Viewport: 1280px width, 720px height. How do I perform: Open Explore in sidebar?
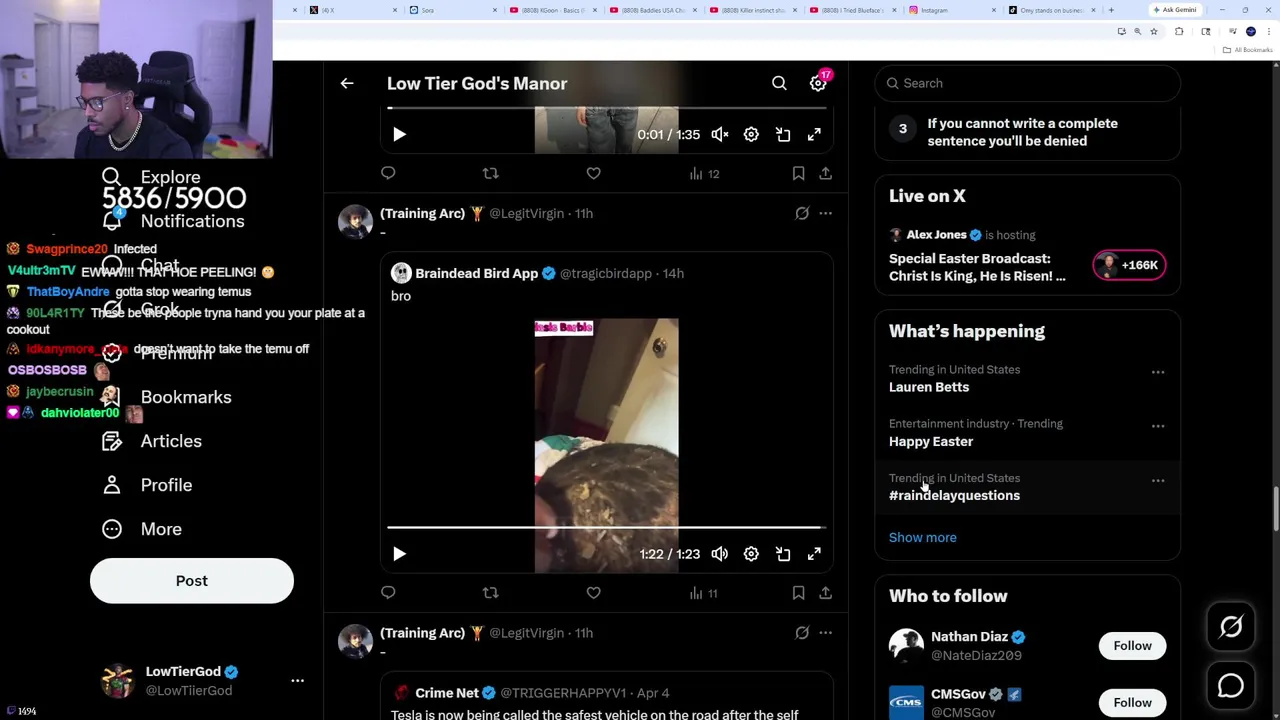(x=152, y=177)
